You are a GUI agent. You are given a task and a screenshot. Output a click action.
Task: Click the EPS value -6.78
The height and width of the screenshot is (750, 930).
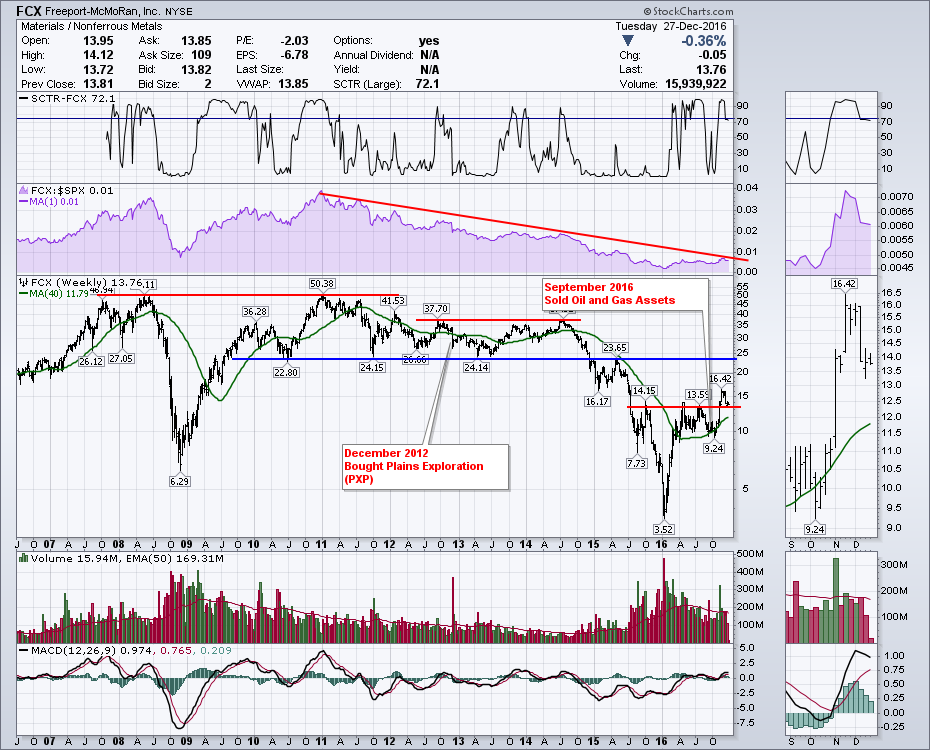pos(294,55)
